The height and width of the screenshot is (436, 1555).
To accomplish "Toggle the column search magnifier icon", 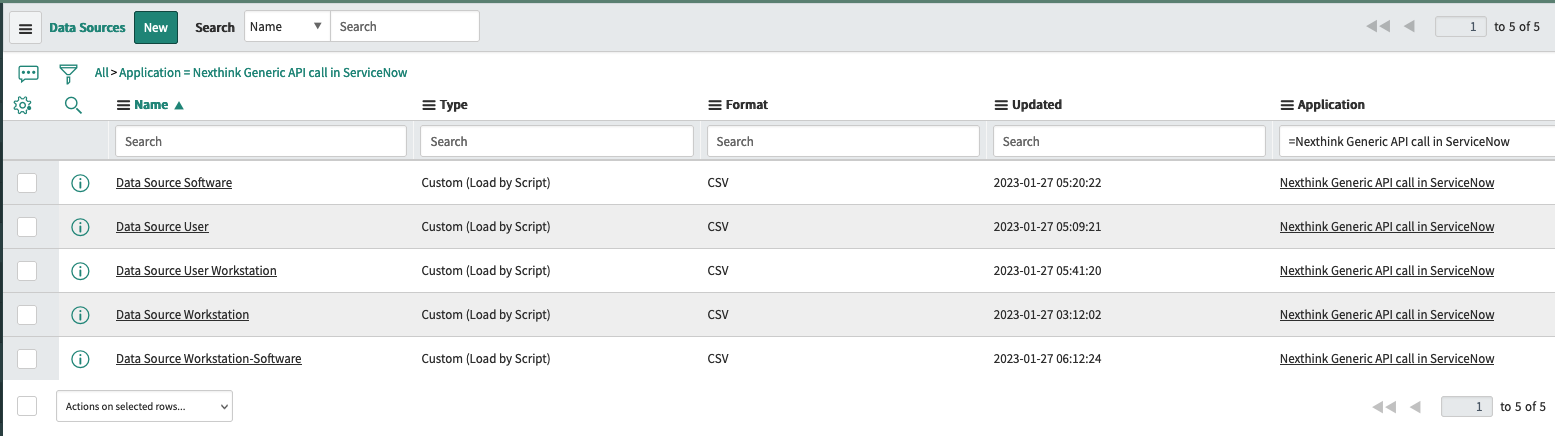I will 73,104.
